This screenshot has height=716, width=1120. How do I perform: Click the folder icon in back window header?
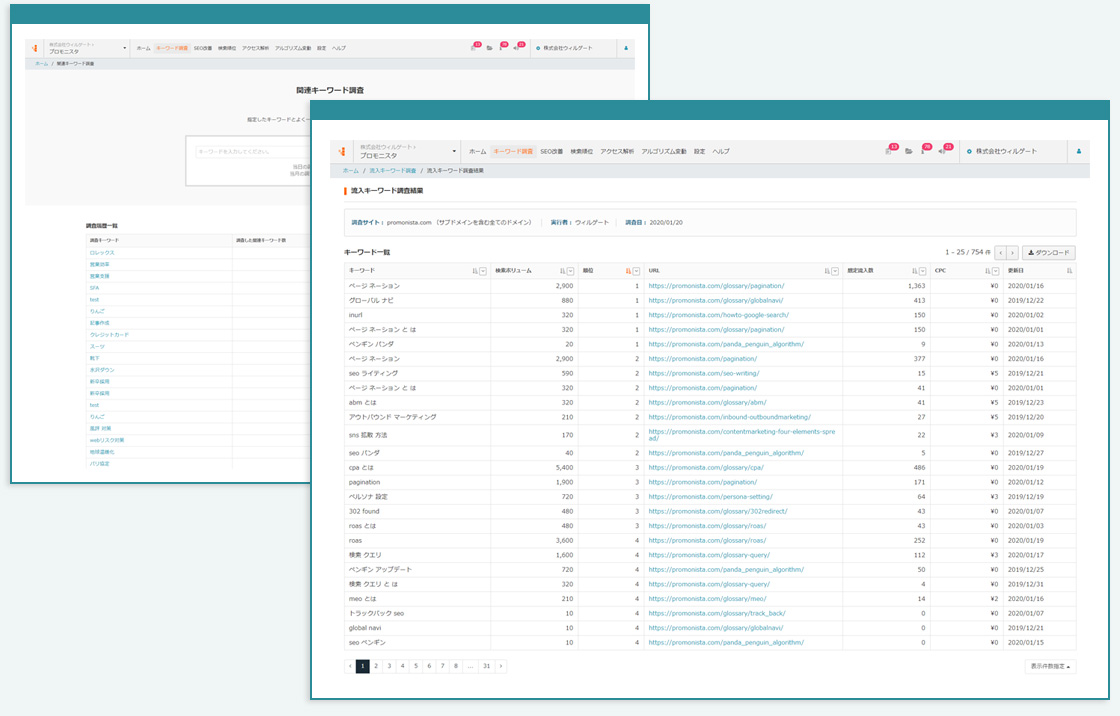[489, 49]
